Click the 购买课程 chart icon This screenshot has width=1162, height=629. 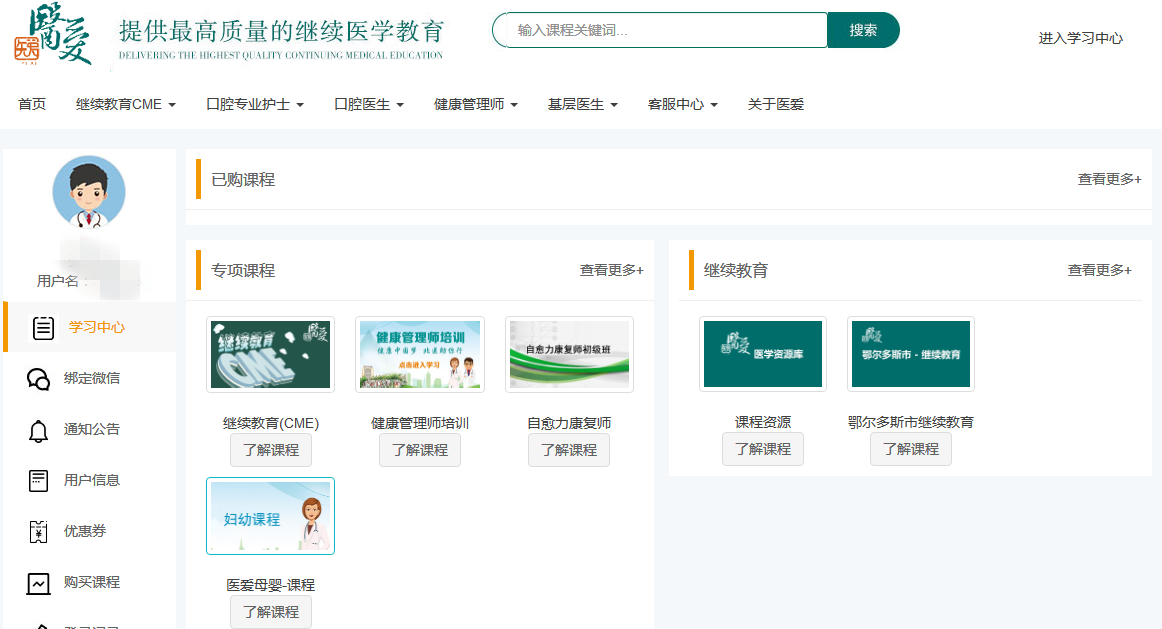coord(39,583)
